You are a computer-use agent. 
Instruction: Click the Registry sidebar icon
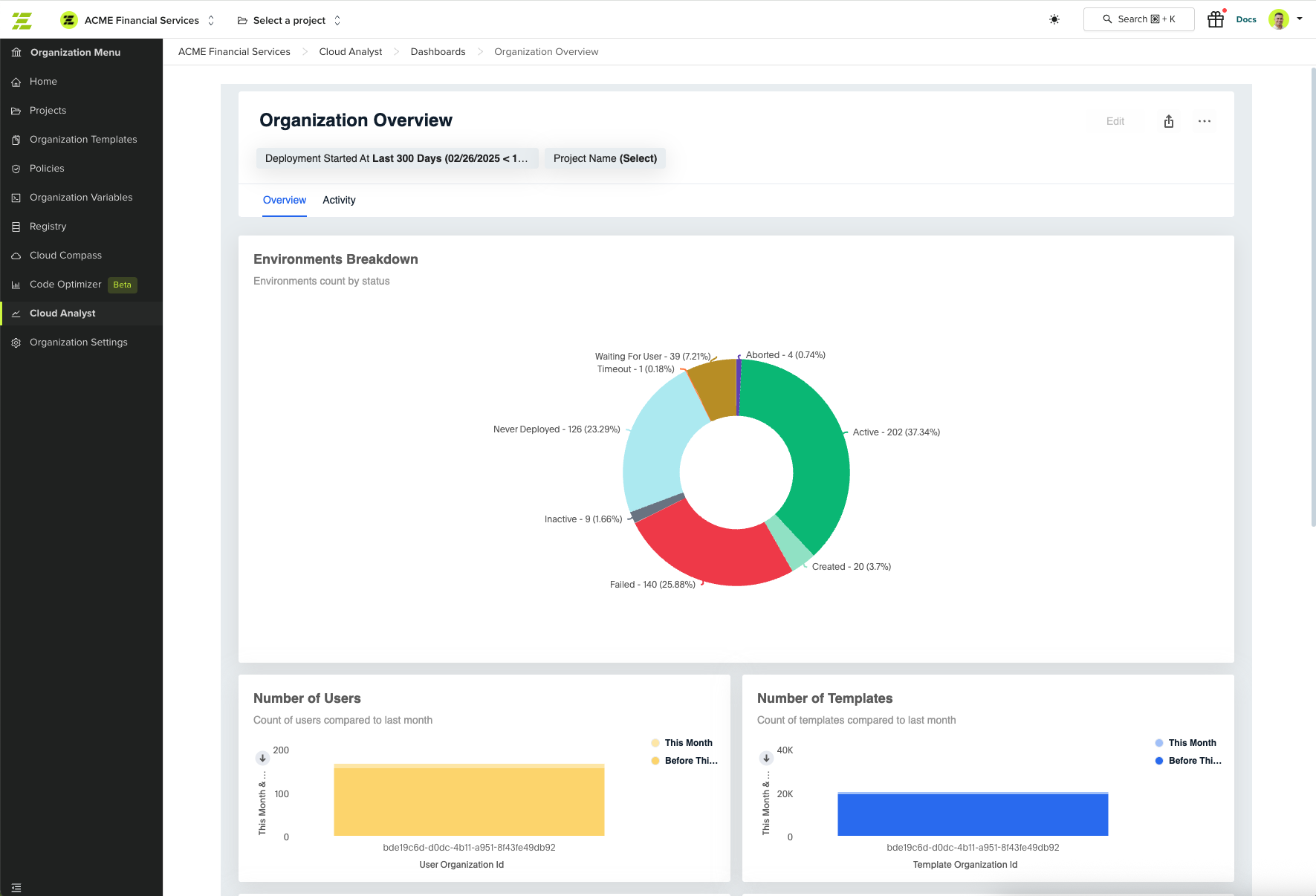click(16, 227)
